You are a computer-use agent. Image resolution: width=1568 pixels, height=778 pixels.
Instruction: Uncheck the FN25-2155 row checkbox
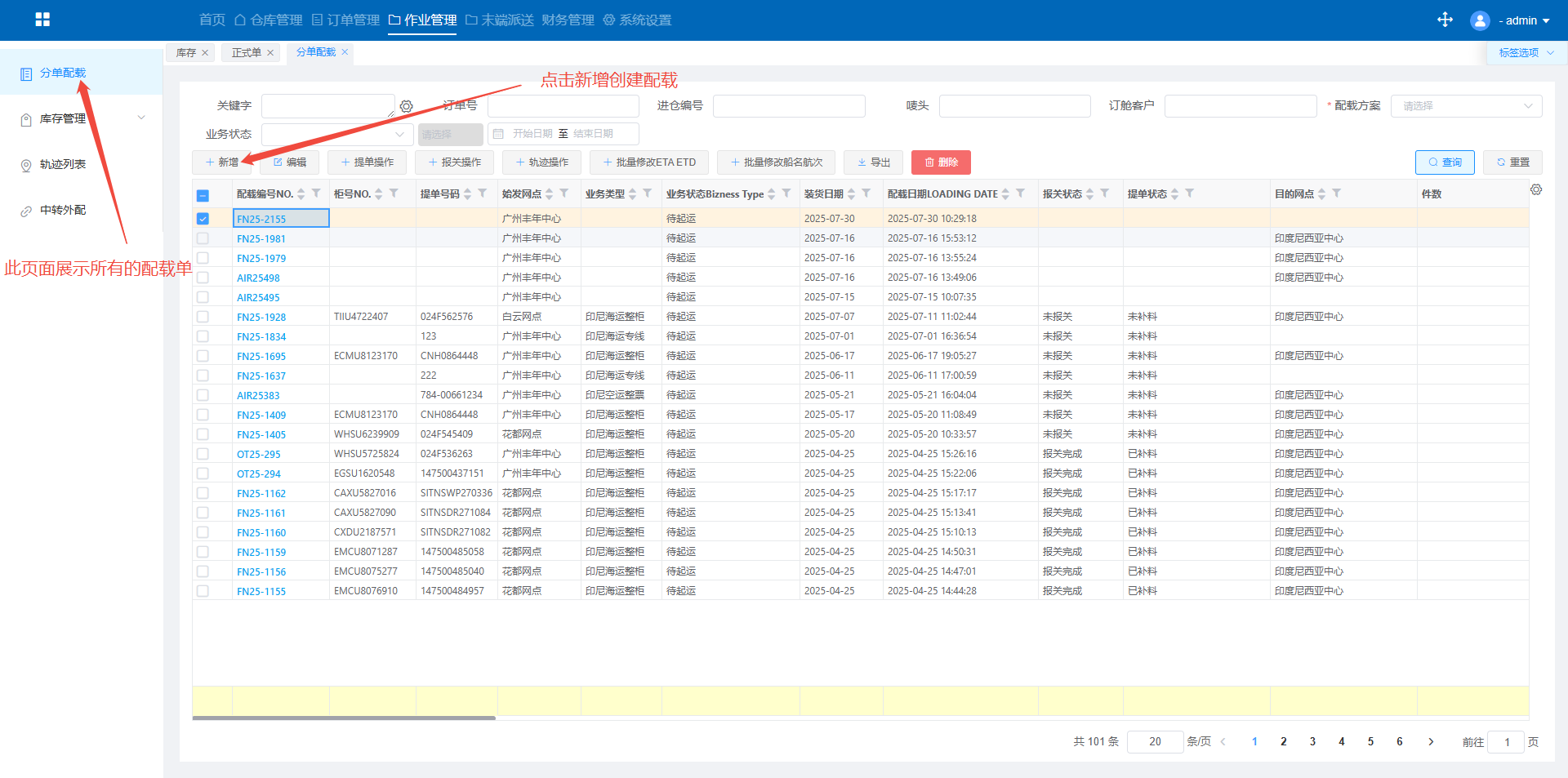coord(203,219)
